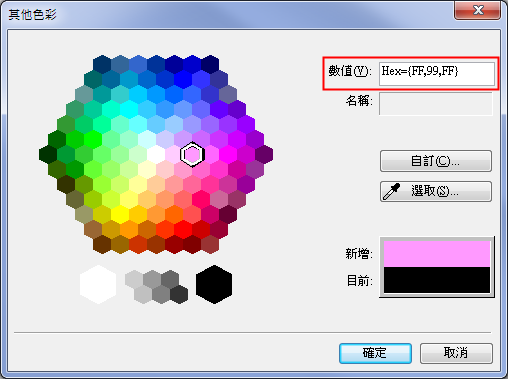Select the dark purple hexagon at right tip
The width and height of the screenshot is (508, 379).
coord(264,154)
